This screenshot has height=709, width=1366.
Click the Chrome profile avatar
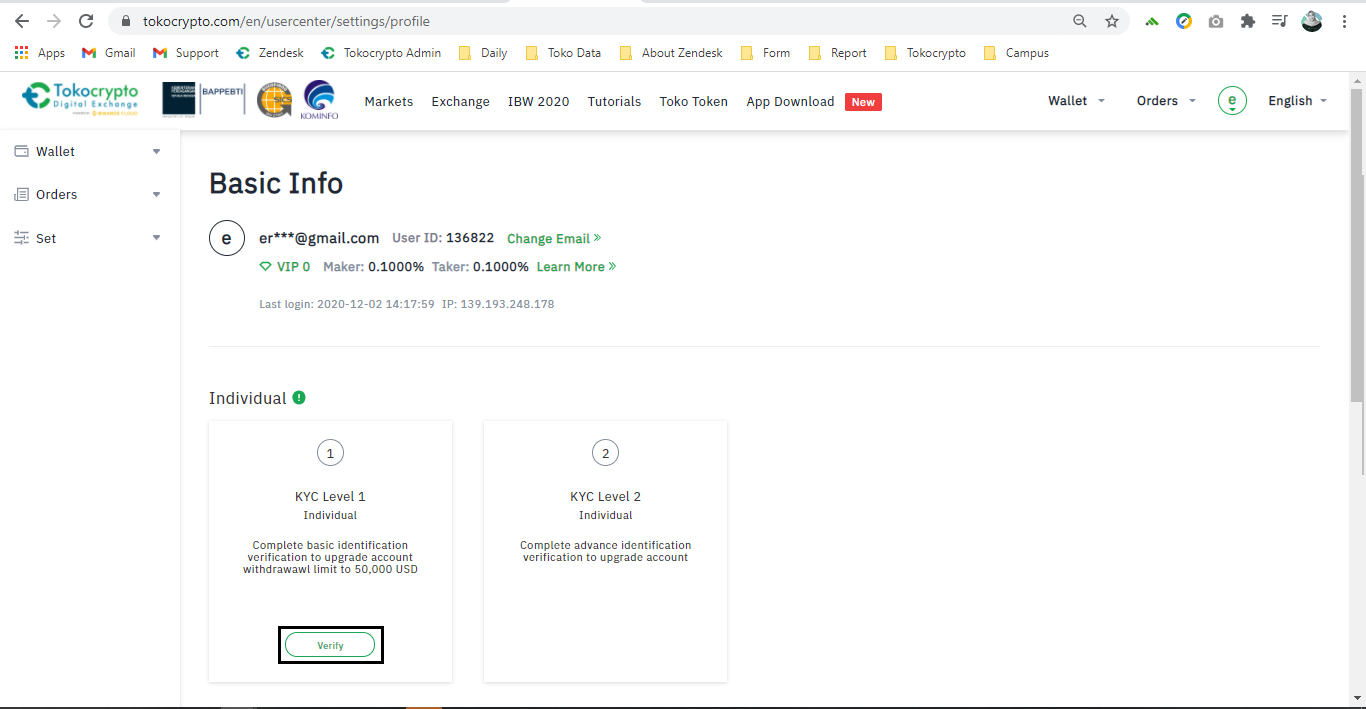click(1312, 21)
